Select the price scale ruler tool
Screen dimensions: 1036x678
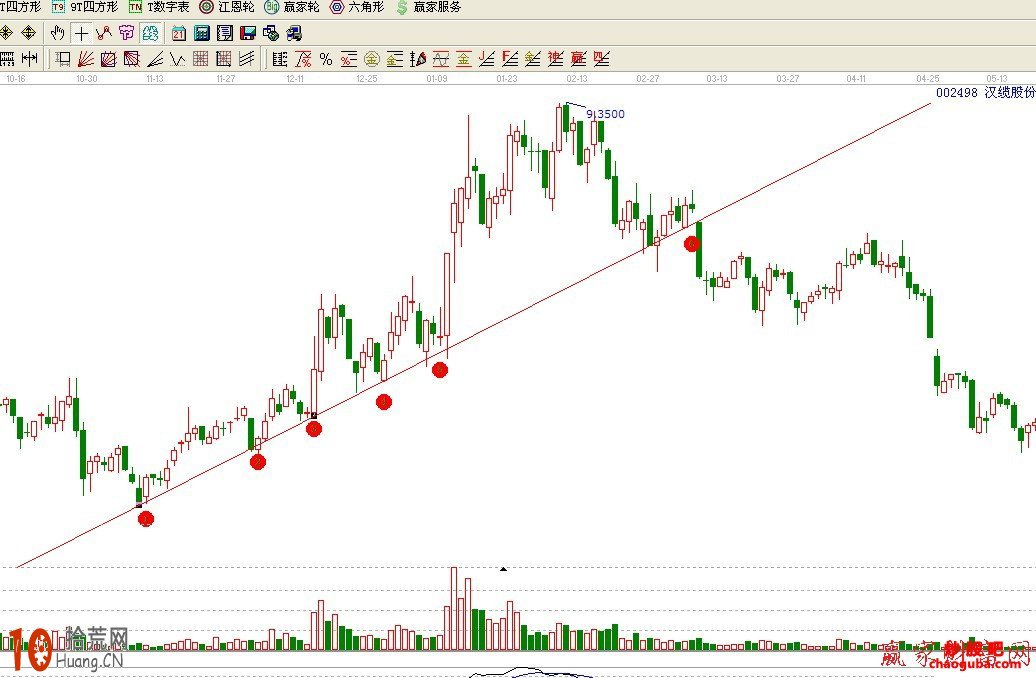point(280,59)
